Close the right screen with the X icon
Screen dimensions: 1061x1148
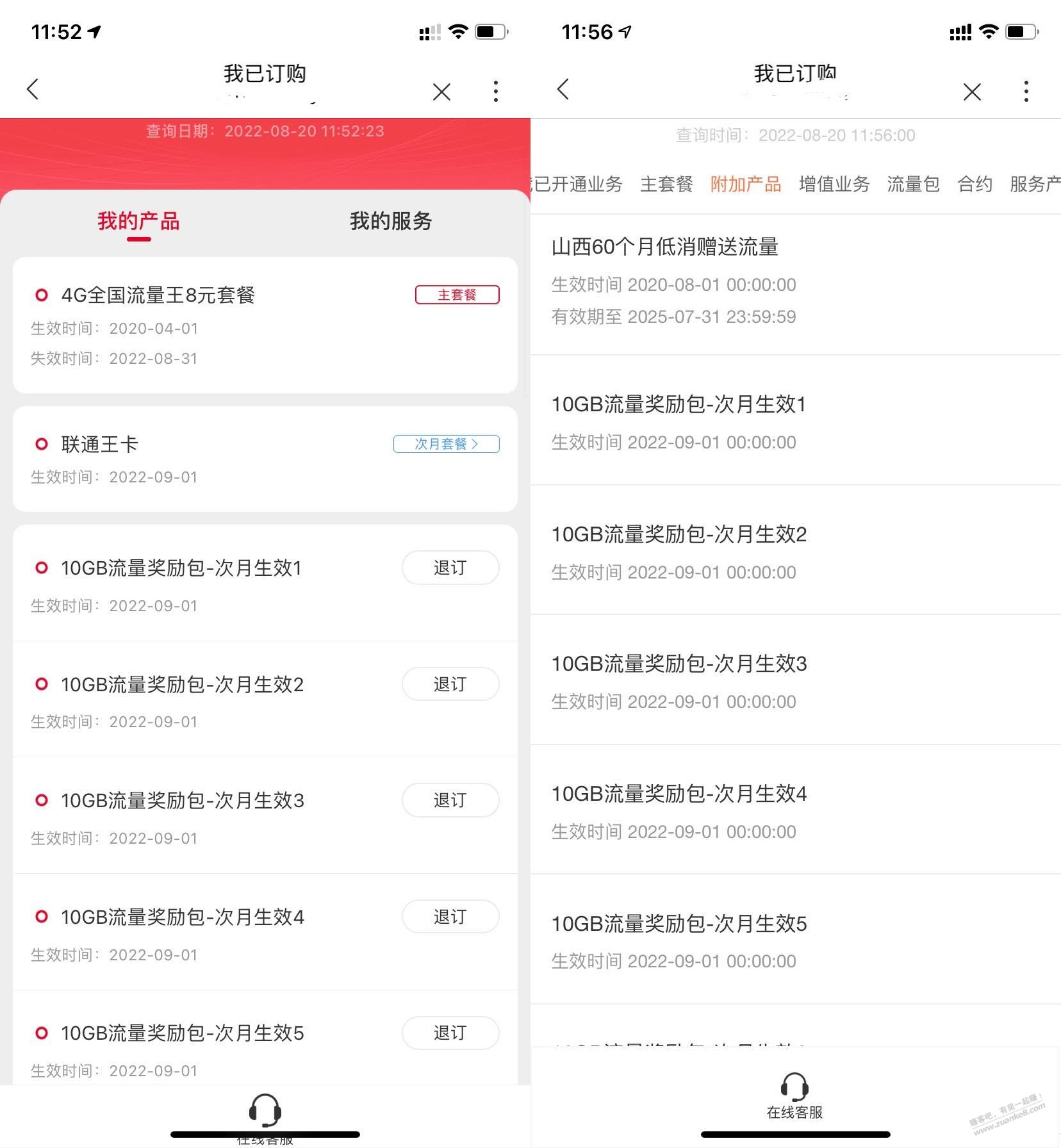tap(972, 92)
